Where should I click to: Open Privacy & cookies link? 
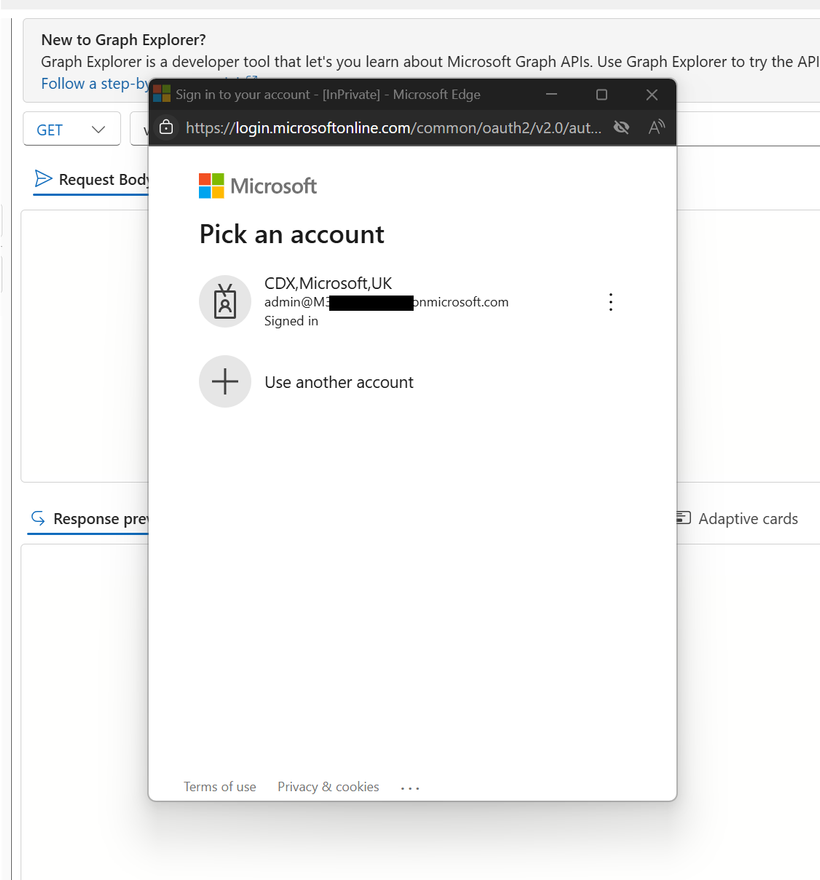(328, 787)
